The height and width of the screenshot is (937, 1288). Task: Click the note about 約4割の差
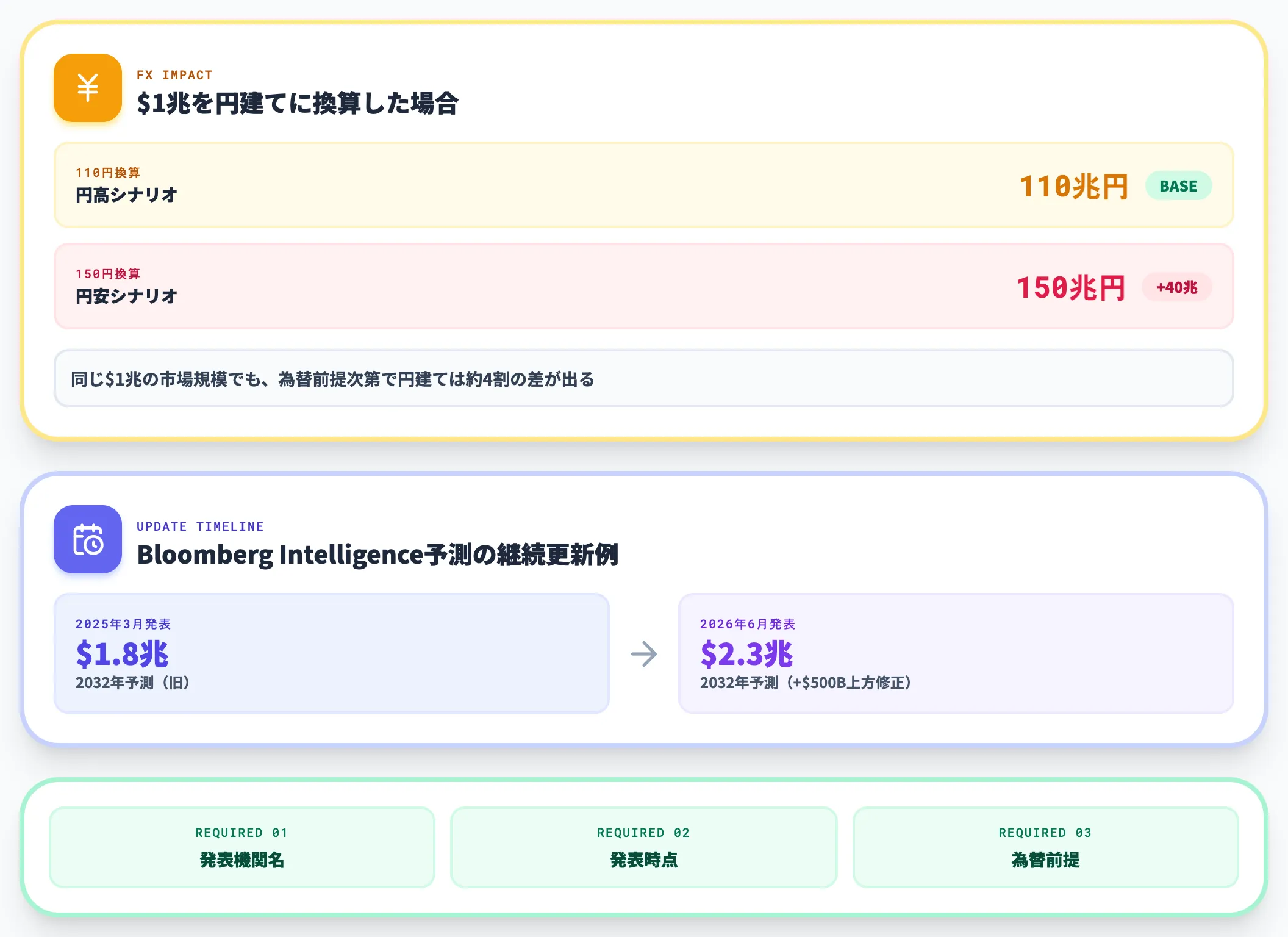(644, 379)
